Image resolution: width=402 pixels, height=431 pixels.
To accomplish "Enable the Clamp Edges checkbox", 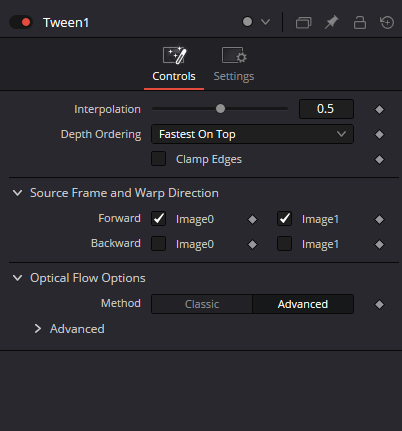I will (x=159, y=159).
